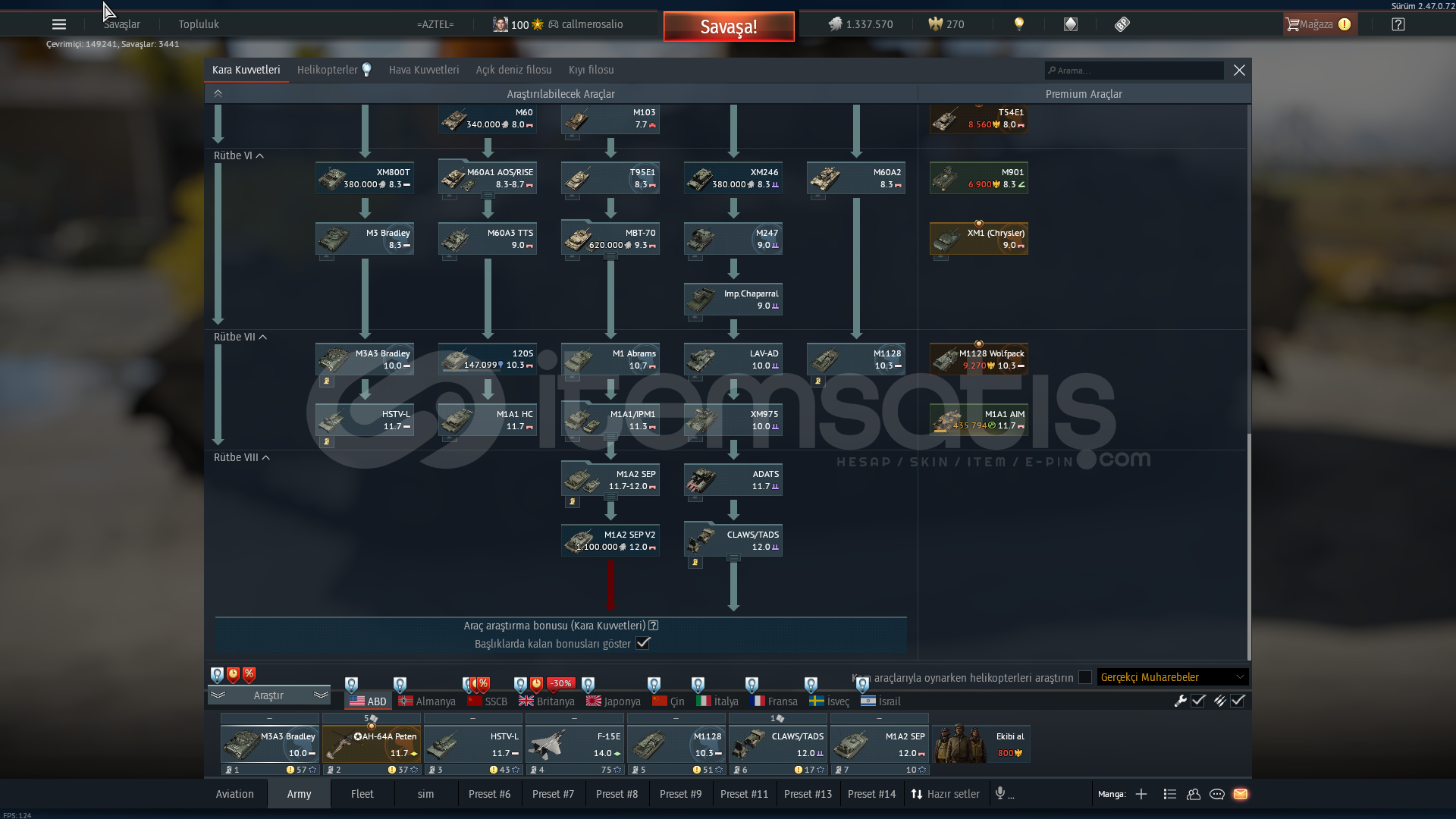The height and width of the screenshot is (819, 1456).
Task: Toggle auto-repair checkbox next to wrench
Action: pyautogui.click(x=1198, y=701)
